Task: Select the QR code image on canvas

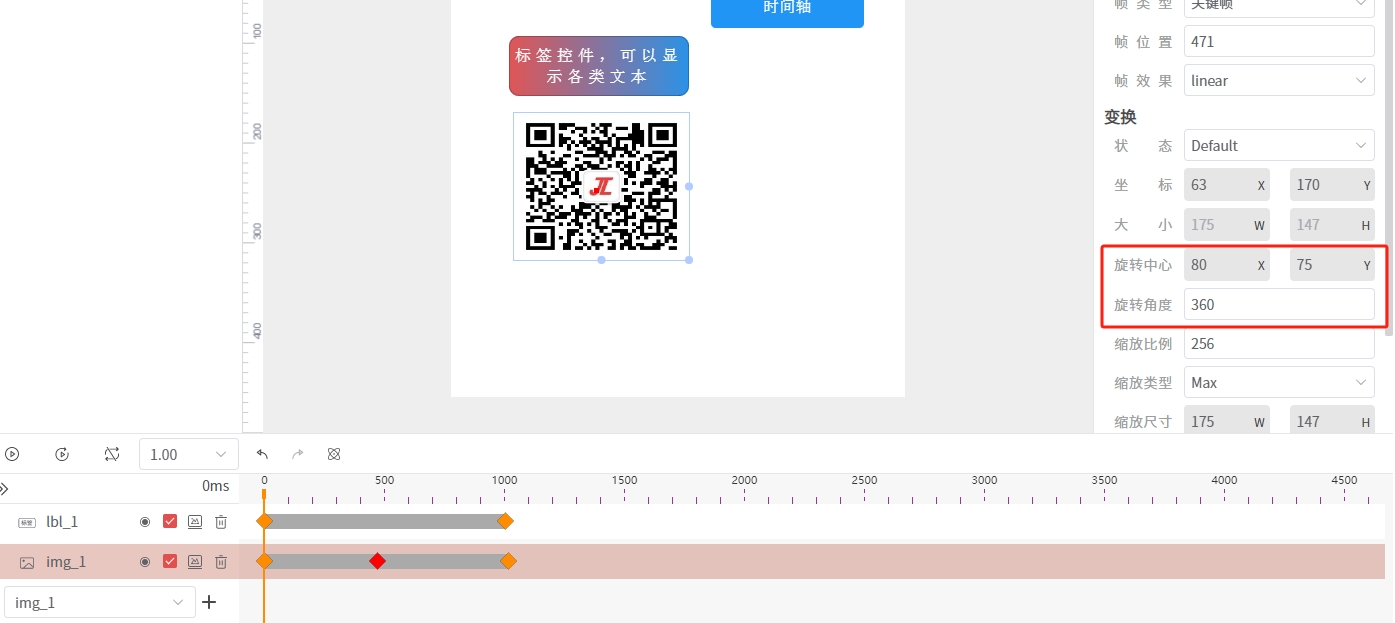Action: point(601,186)
